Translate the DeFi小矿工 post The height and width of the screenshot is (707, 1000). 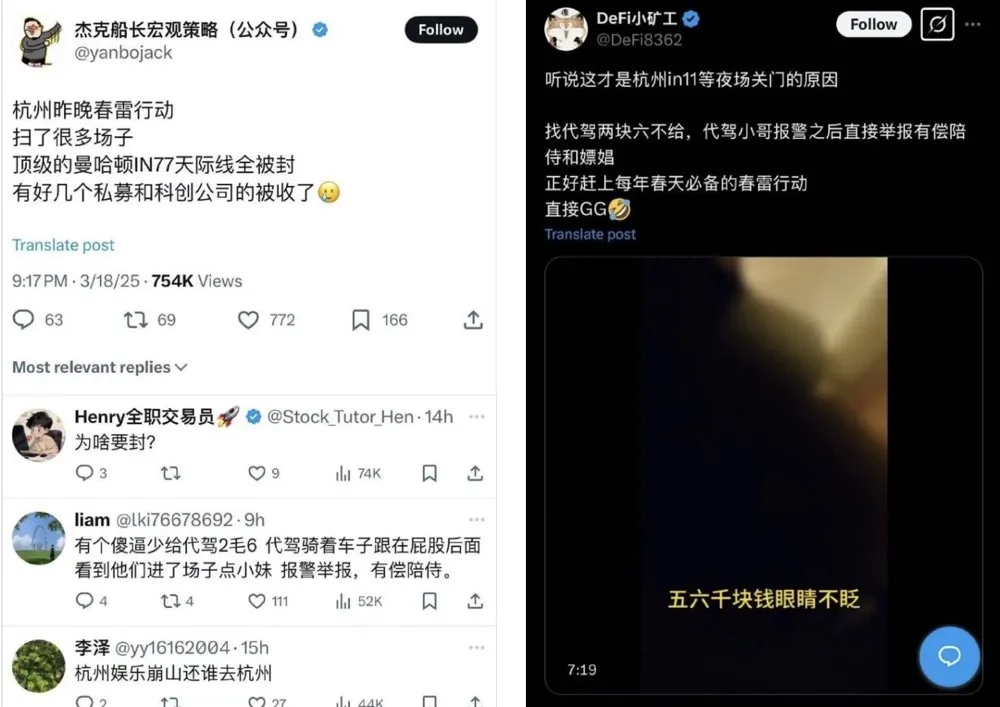point(590,235)
